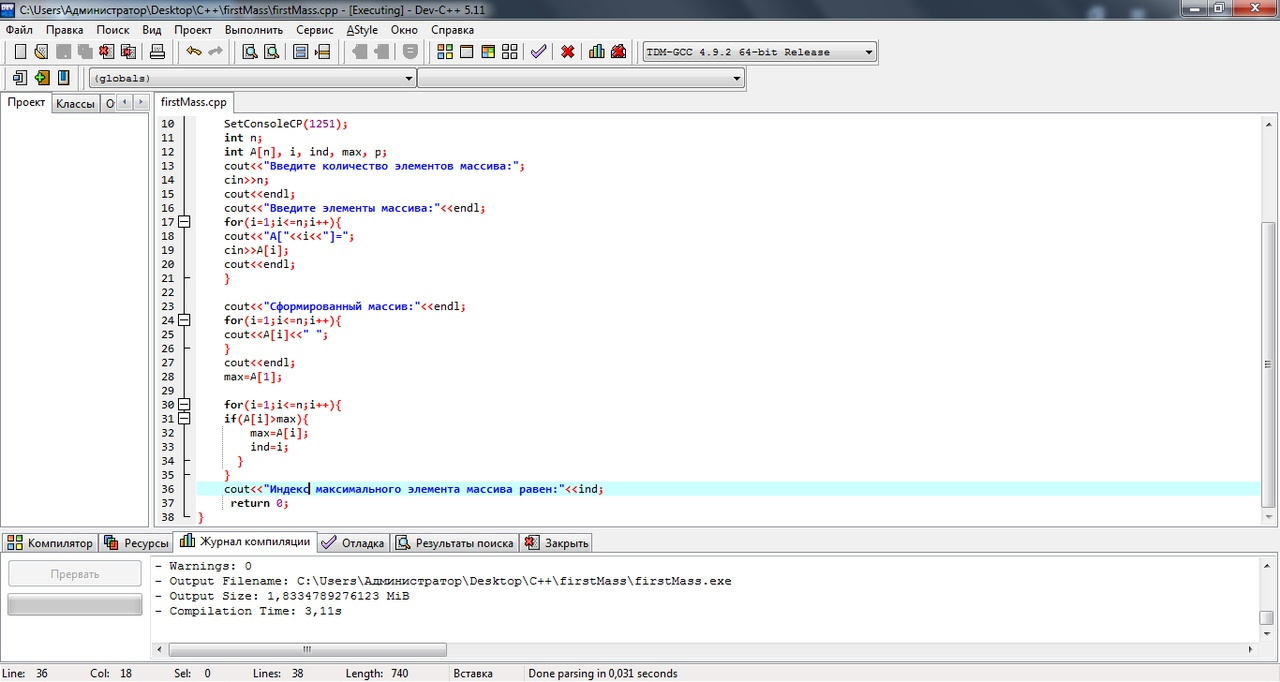Click the Save file toolbar icon
1280x682 pixels.
pos(63,52)
